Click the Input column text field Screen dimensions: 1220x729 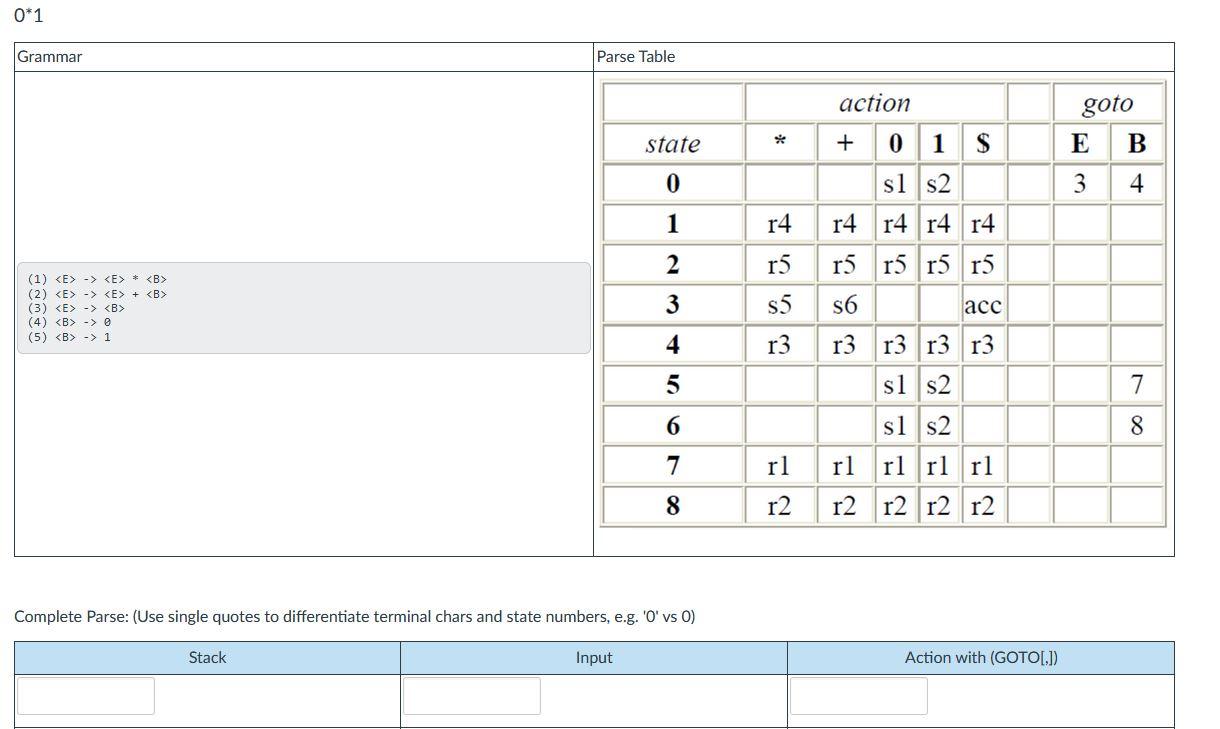[470, 695]
